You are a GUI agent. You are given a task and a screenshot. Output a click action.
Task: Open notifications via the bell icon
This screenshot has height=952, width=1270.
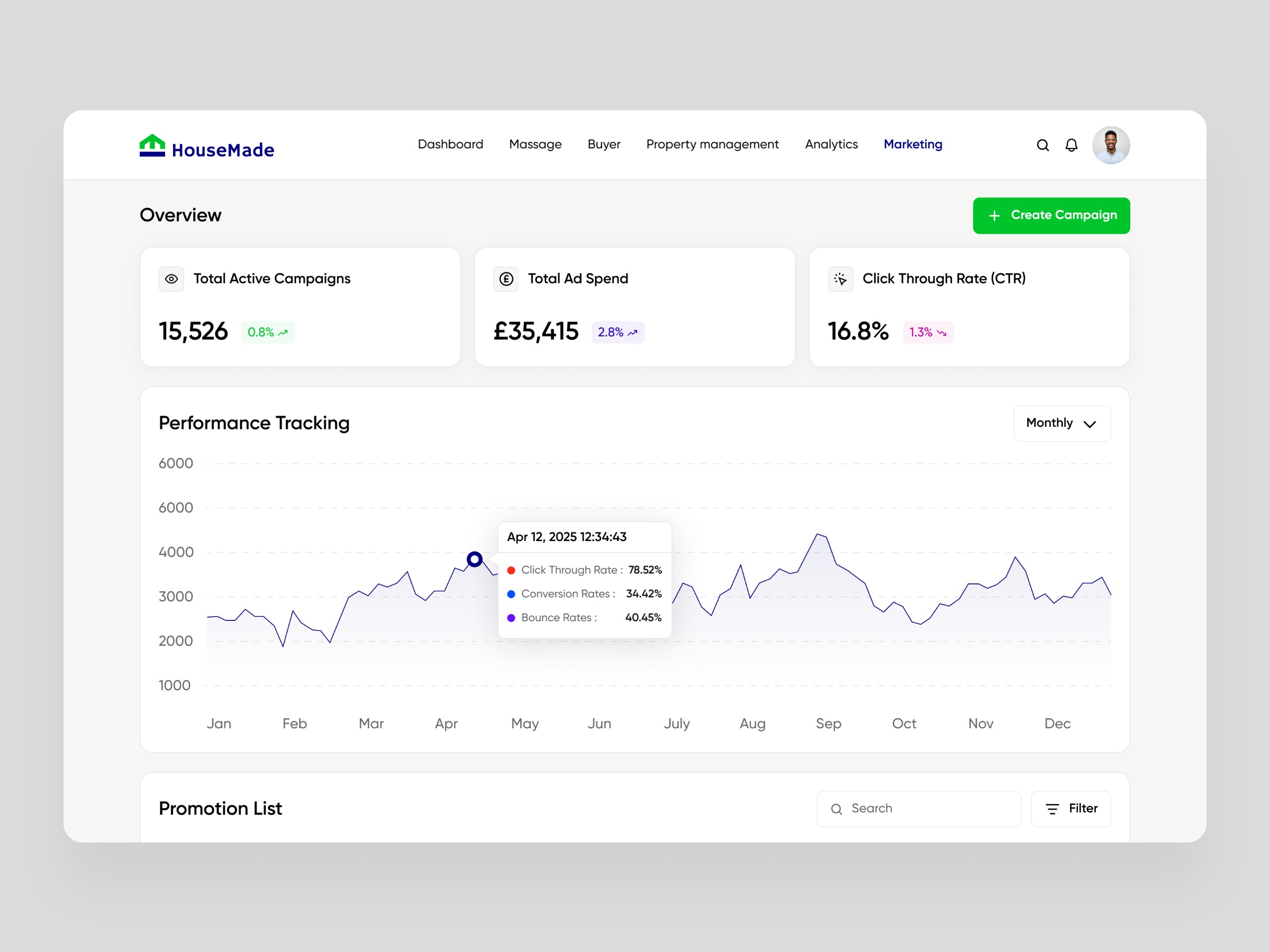click(1072, 145)
